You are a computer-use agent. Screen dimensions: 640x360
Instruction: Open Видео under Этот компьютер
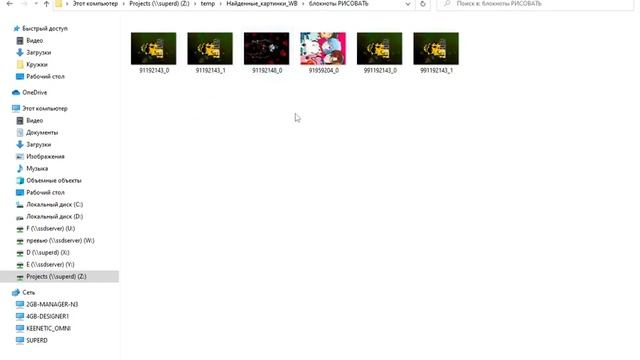pyautogui.click(x=34, y=120)
